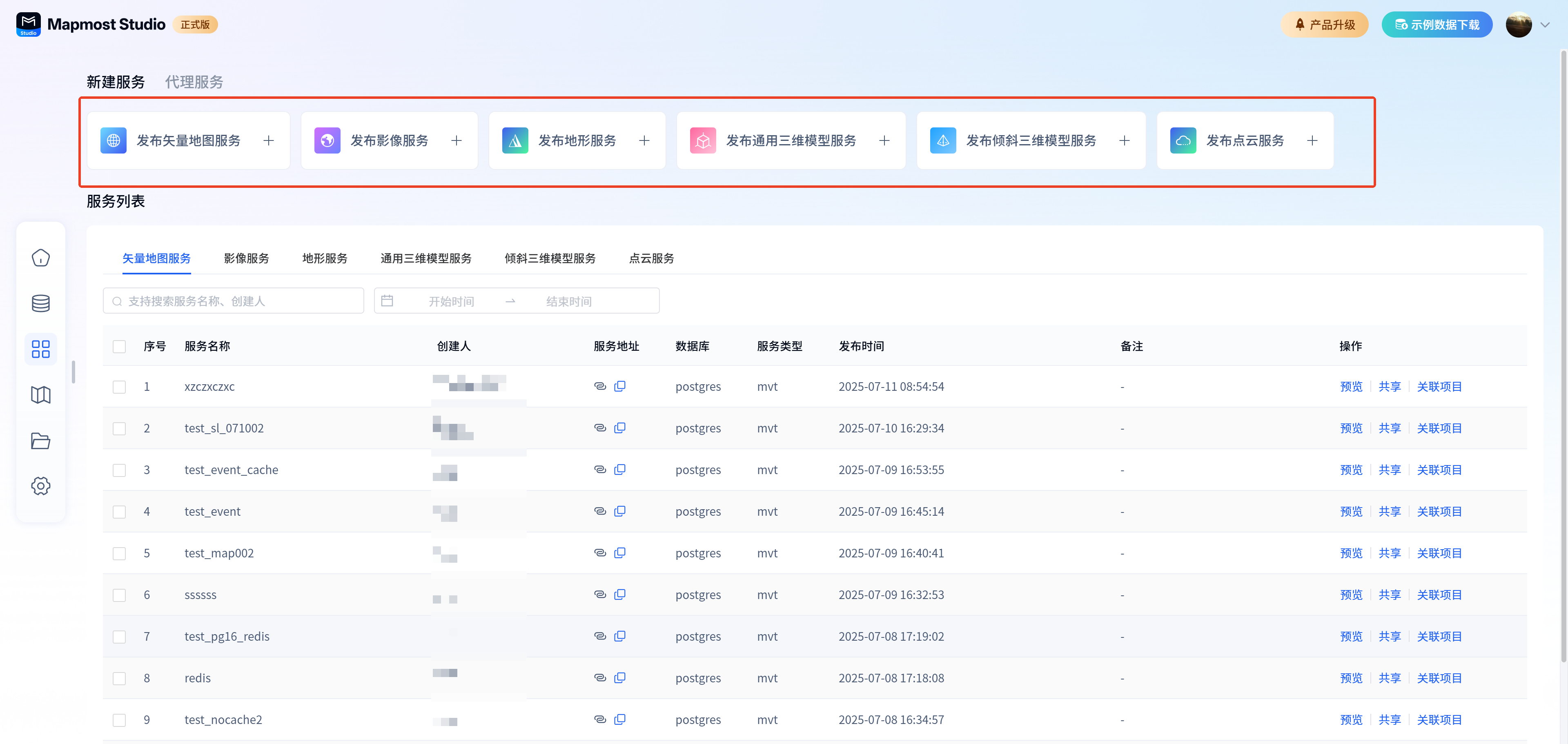
Task: Expand the user avatar dropdown arrow
Action: coord(1544,25)
